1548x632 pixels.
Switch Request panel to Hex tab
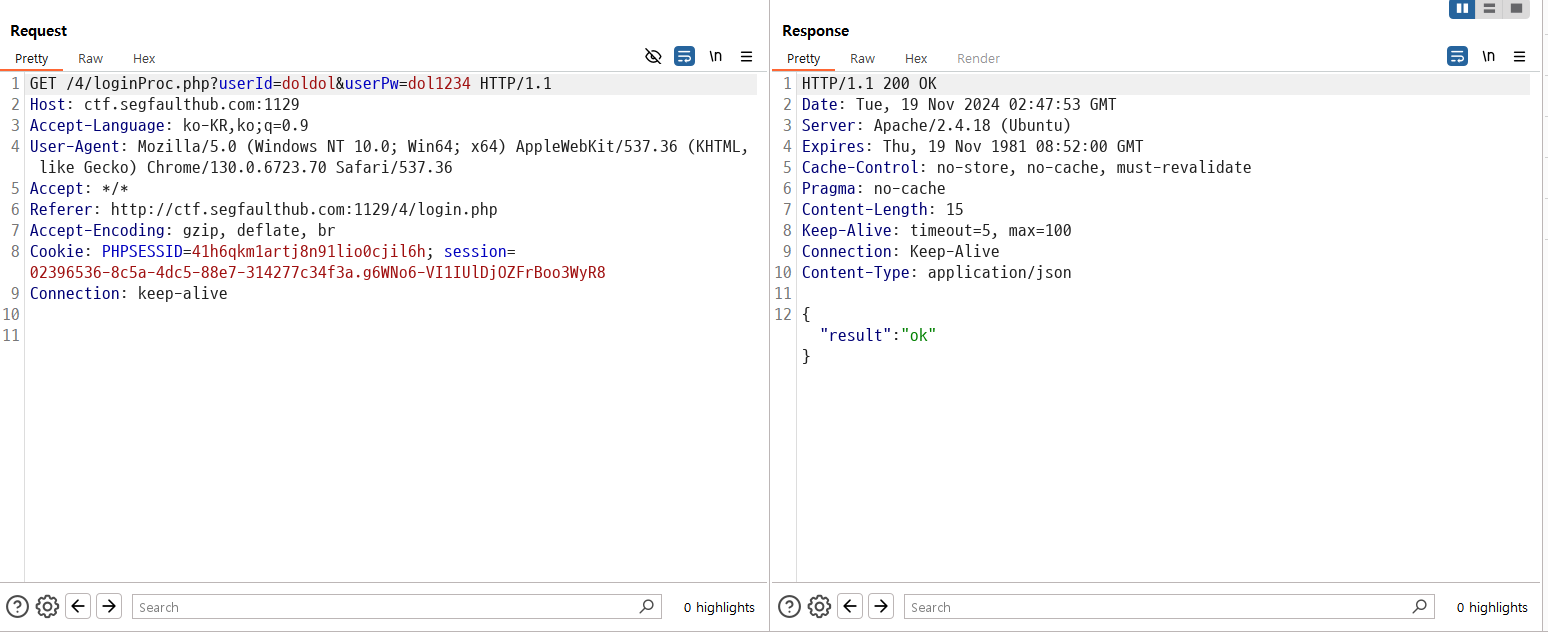point(144,58)
